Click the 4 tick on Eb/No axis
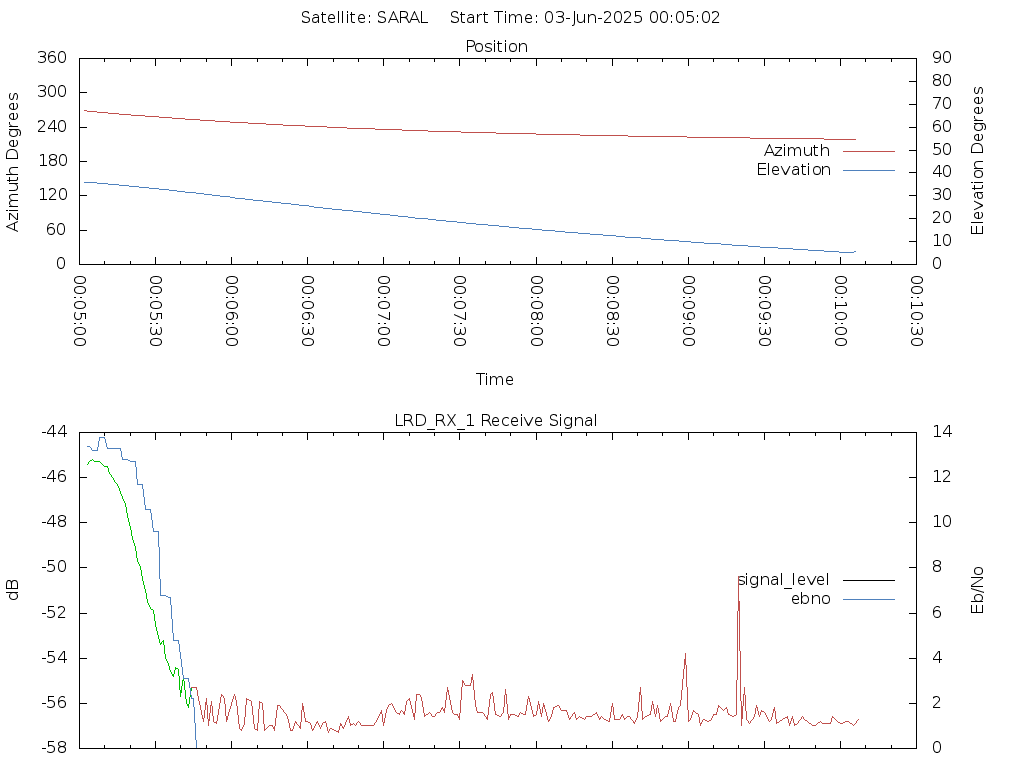The width and height of the screenshot is (1024, 768). pyautogui.click(x=937, y=658)
